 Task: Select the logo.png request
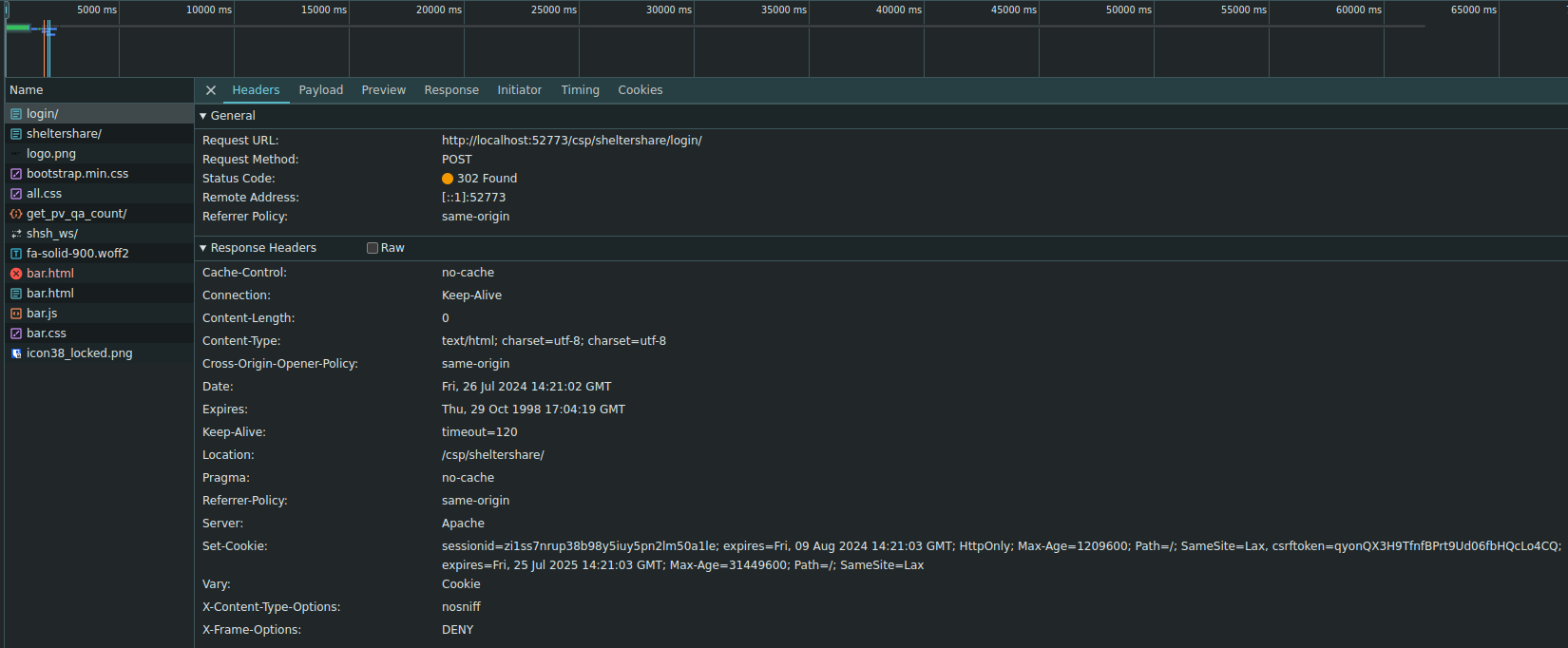pos(51,154)
